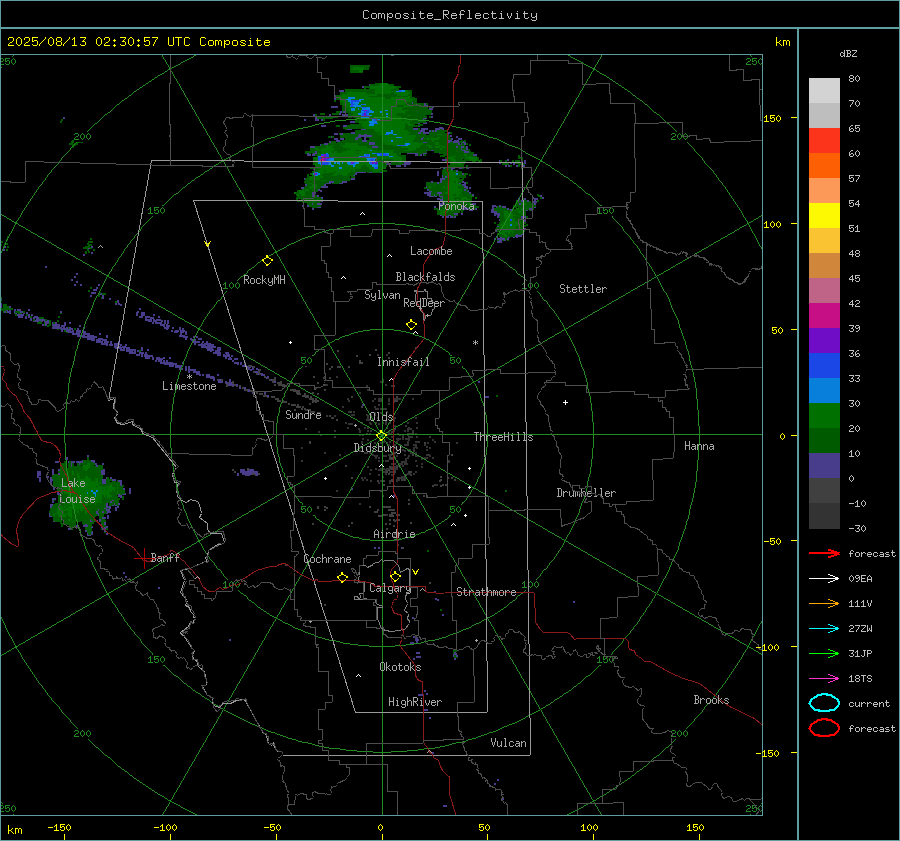Click the Composite_Reflectivity title text
This screenshot has height=841, width=900.
[449, 15]
